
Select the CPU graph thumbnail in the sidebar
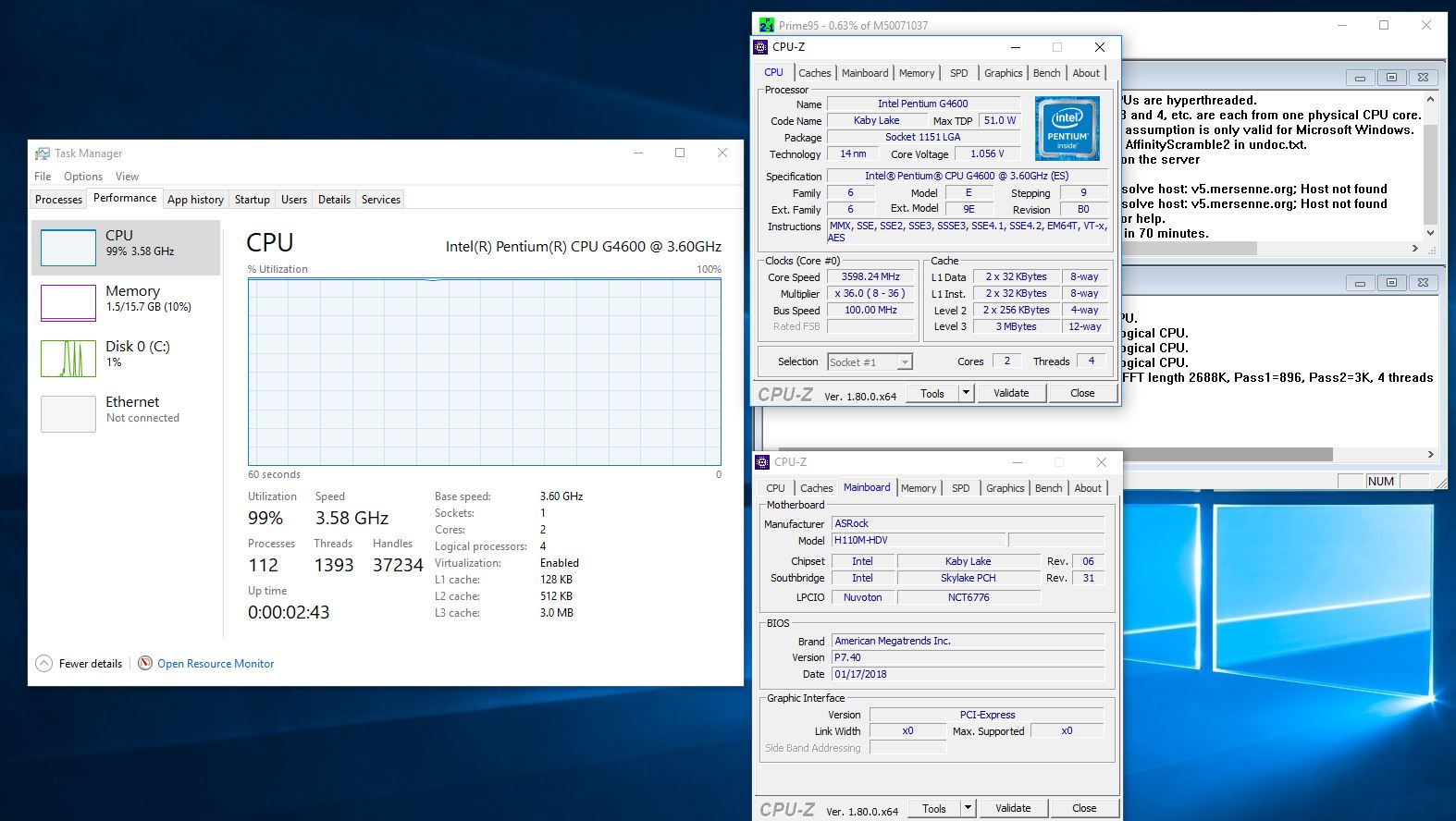click(x=68, y=248)
